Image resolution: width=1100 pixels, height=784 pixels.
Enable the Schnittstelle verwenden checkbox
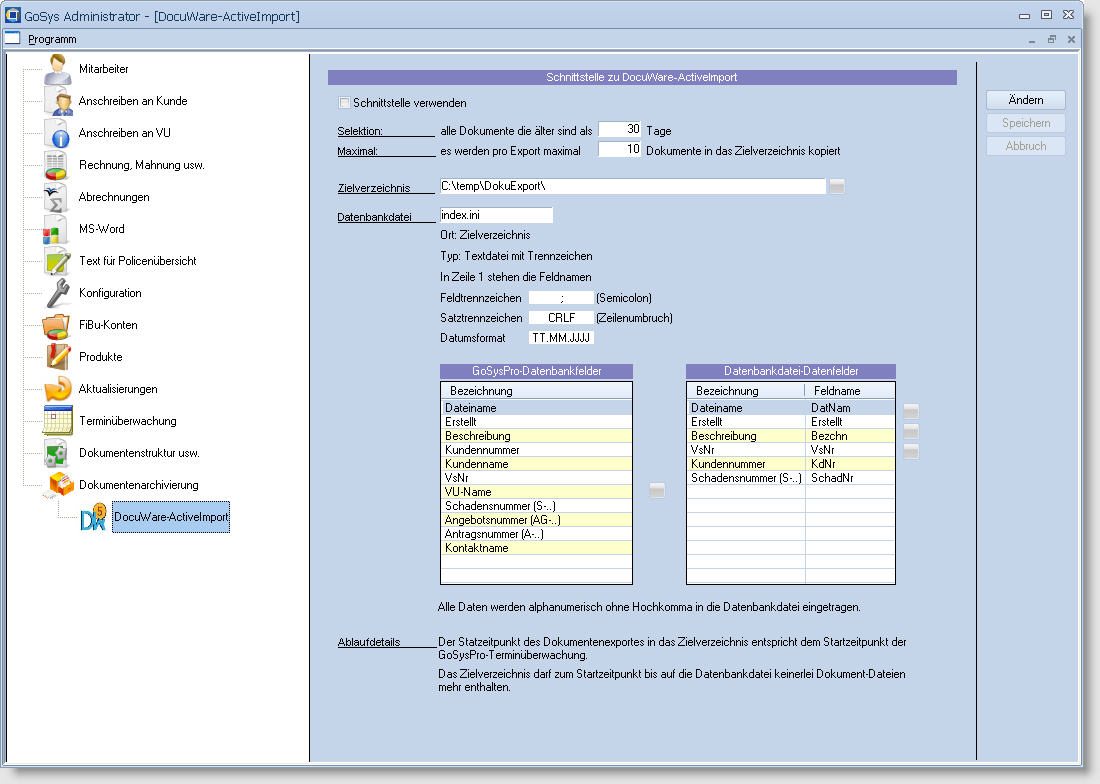point(345,103)
